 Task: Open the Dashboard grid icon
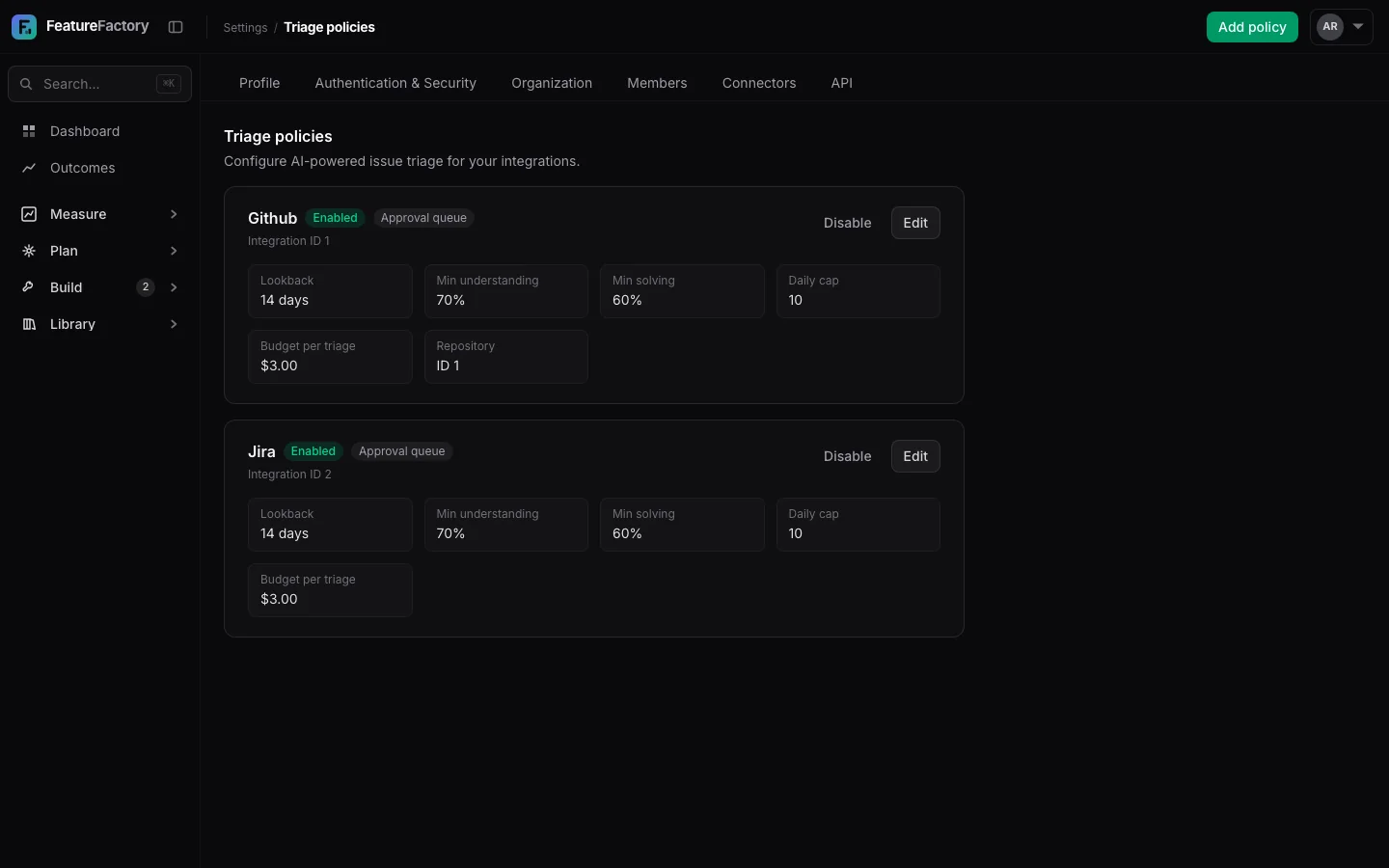pos(29,131)
